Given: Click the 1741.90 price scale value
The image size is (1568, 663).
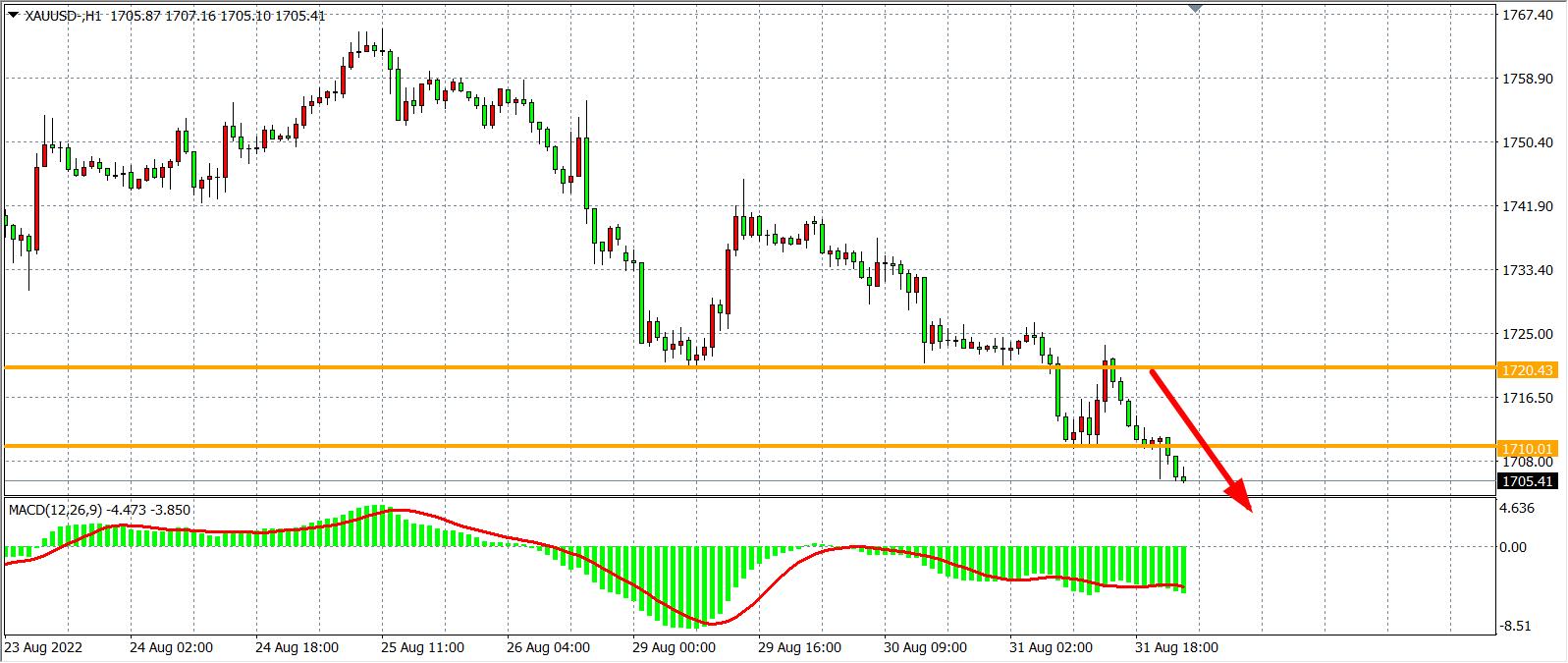Looking at the screenshot, I should pos(1527,206).
